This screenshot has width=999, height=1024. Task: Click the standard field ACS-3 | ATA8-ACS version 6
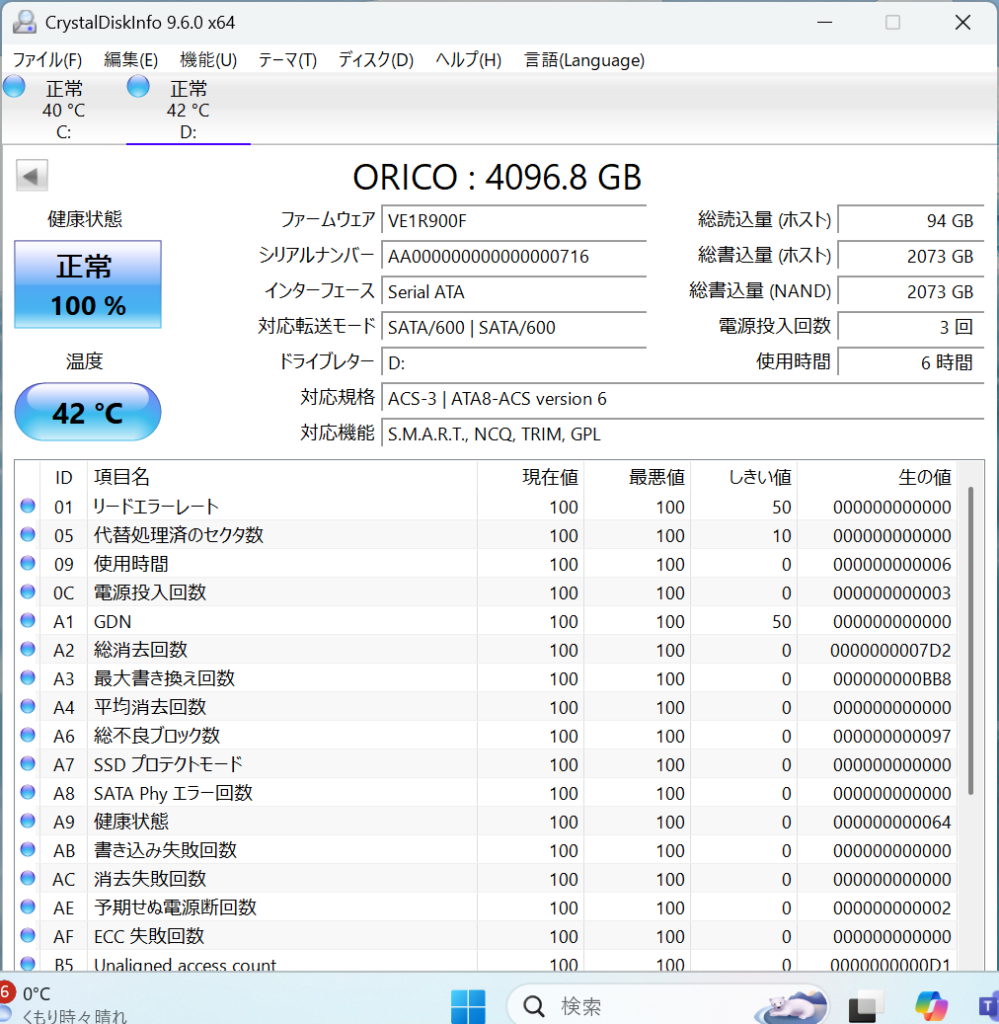[682, 398]
